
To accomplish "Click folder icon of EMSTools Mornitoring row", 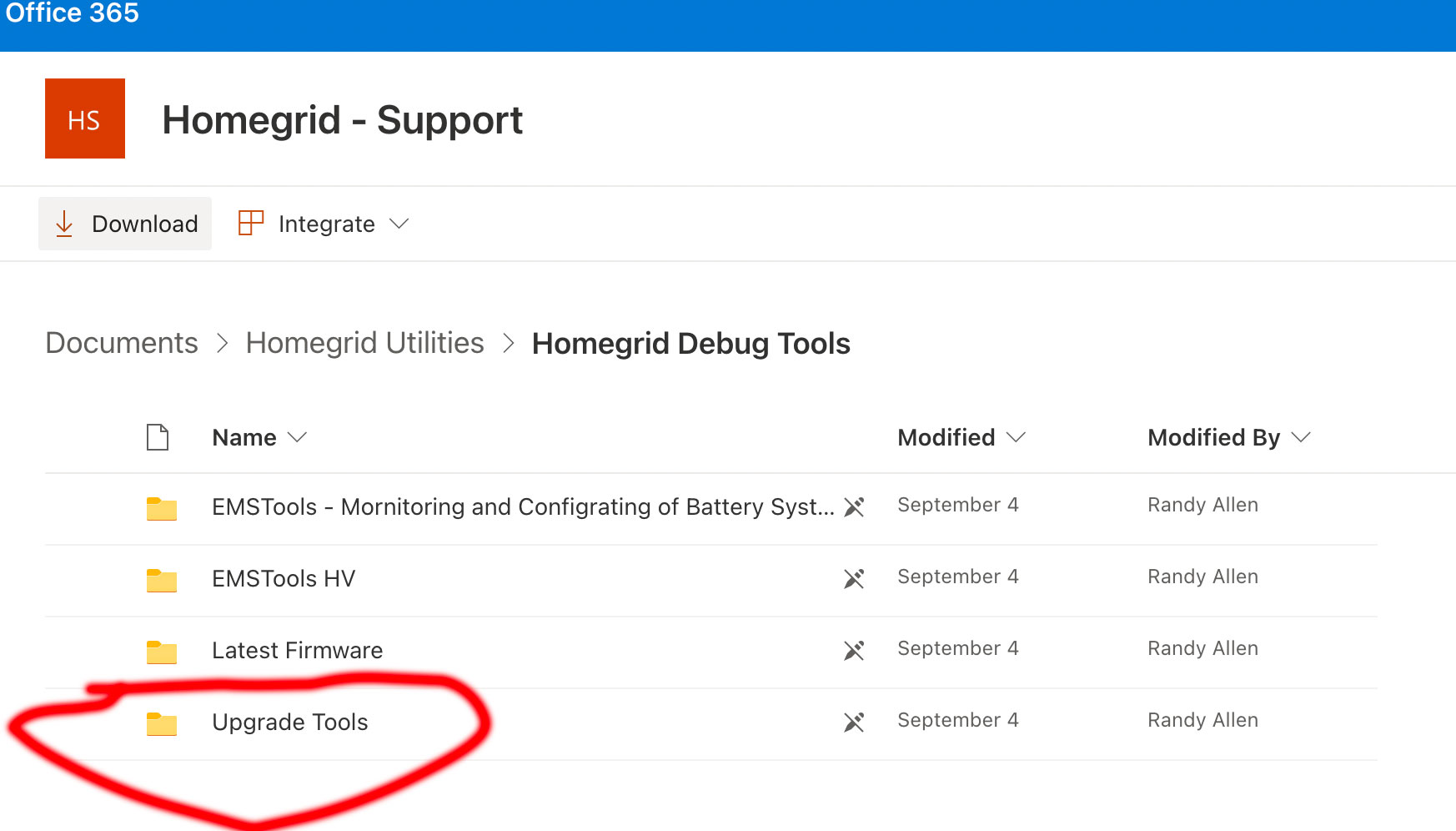I will 162,508.
